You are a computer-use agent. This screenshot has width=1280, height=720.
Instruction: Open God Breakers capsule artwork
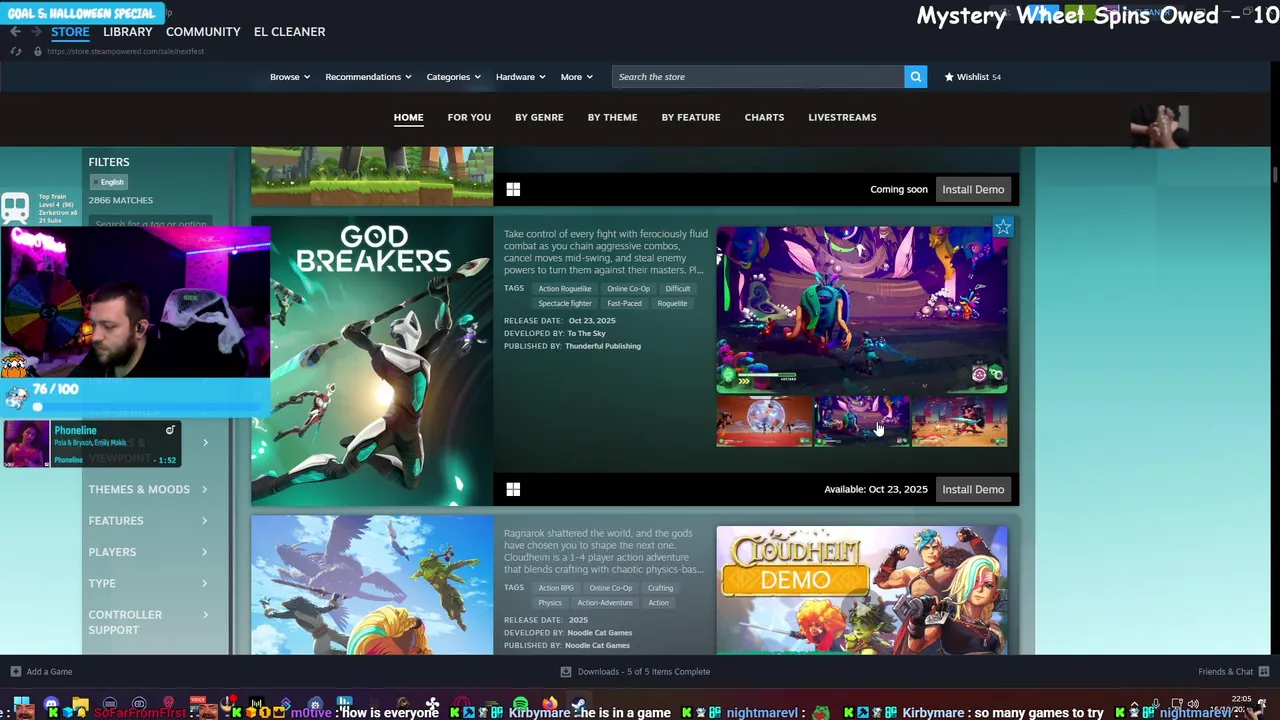point(372,361)
